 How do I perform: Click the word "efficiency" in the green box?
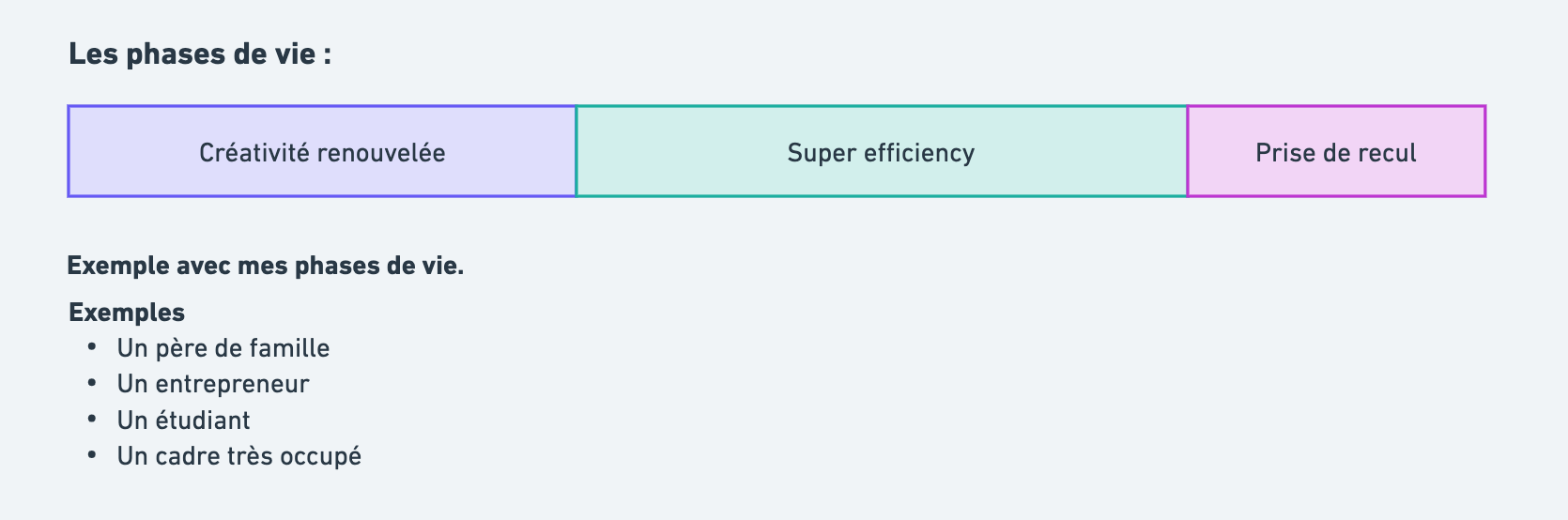click(x=919, y=153)
